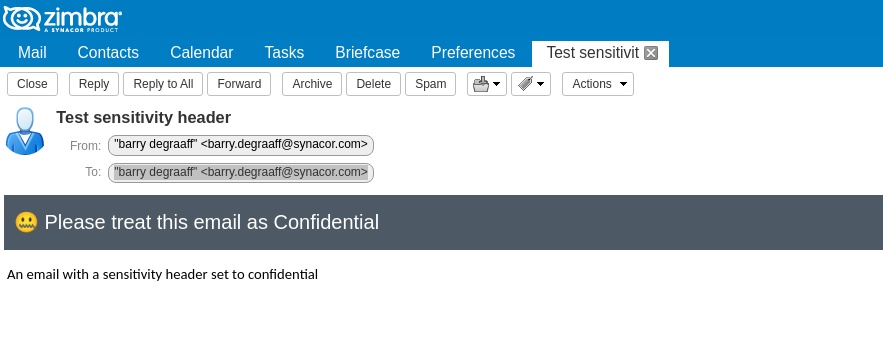
Task: Forward this email
Action: click(x=239, y=84)
